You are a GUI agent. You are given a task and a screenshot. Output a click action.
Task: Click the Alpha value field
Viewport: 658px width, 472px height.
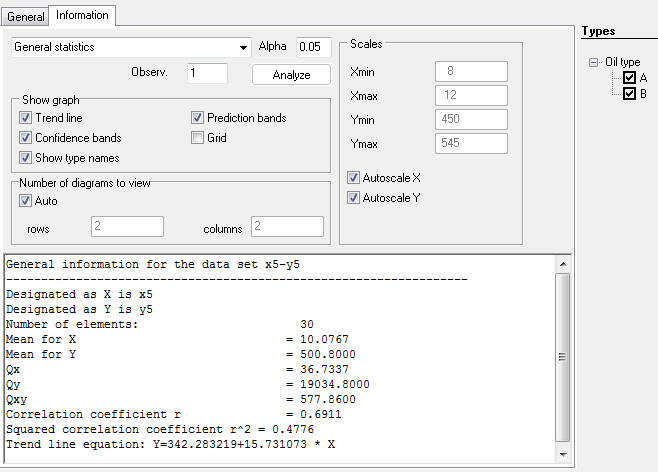[314, 47]
